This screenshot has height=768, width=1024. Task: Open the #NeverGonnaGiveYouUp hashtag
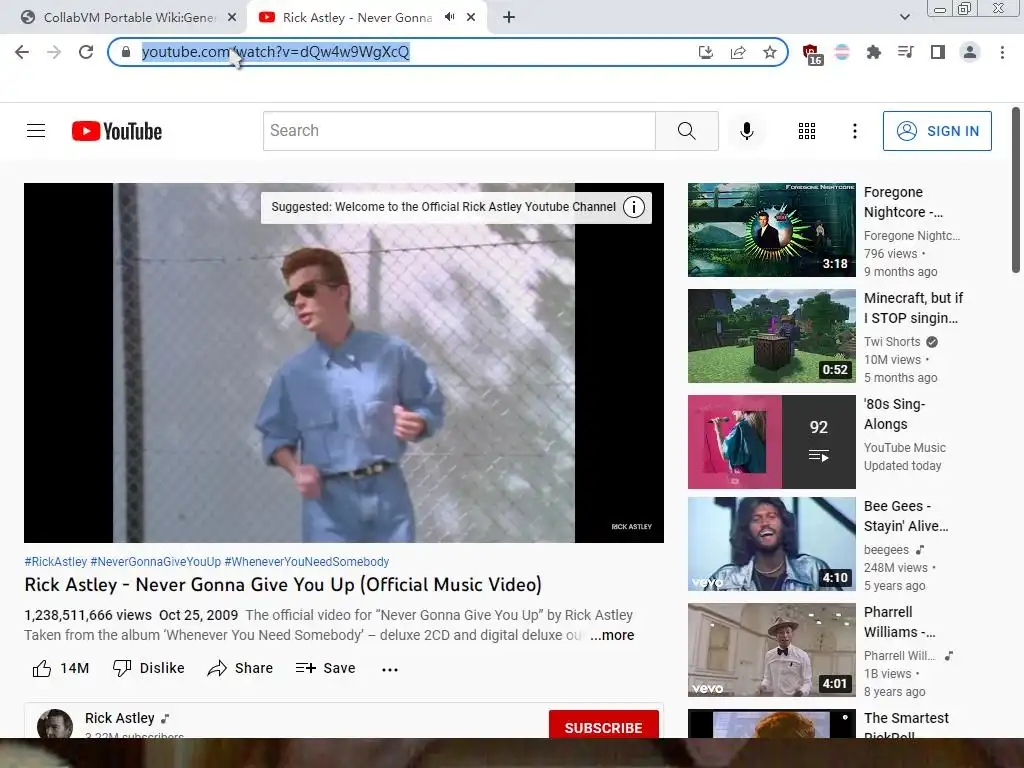[155, 562]
